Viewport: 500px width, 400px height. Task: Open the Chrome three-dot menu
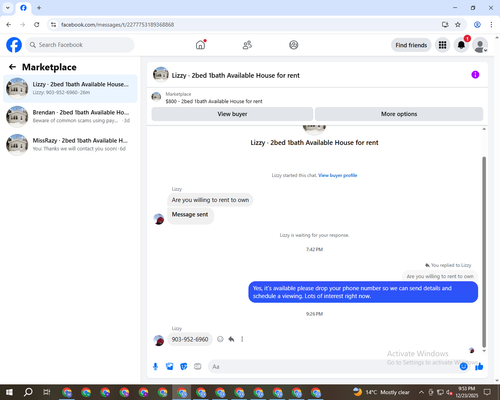point(491,25)
